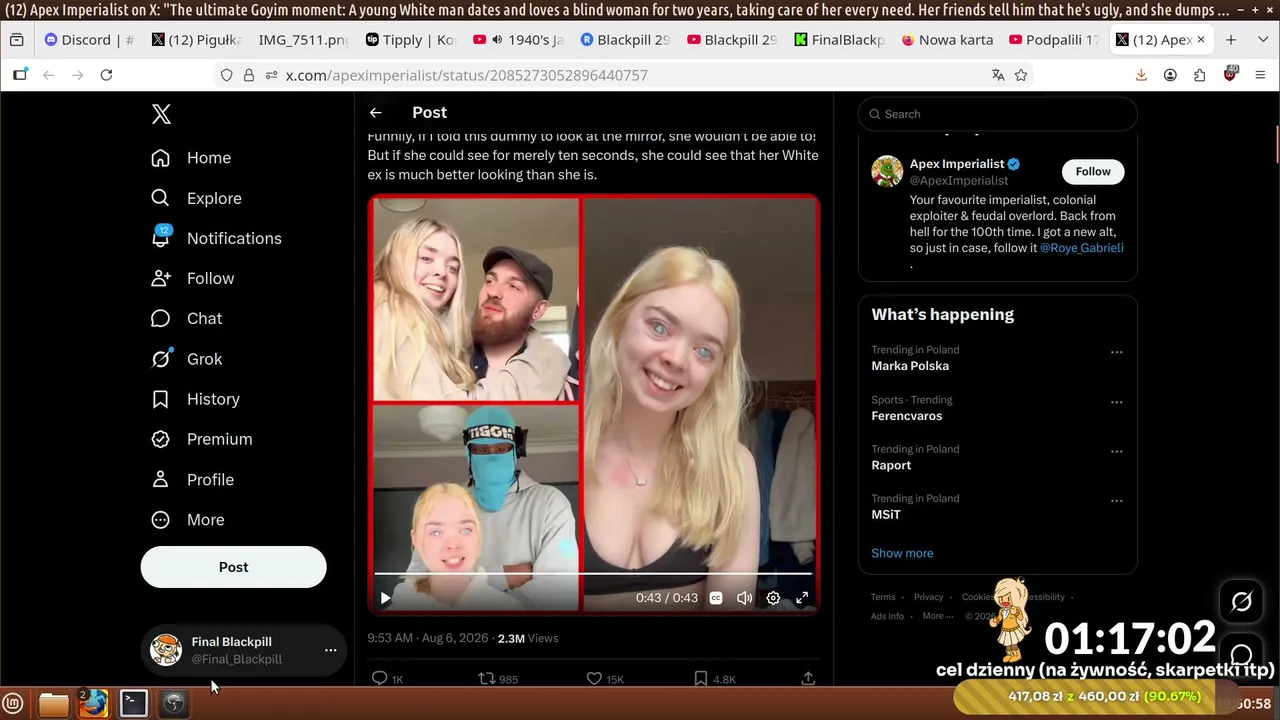Mute the video with the speaker icon

point(744,598)
